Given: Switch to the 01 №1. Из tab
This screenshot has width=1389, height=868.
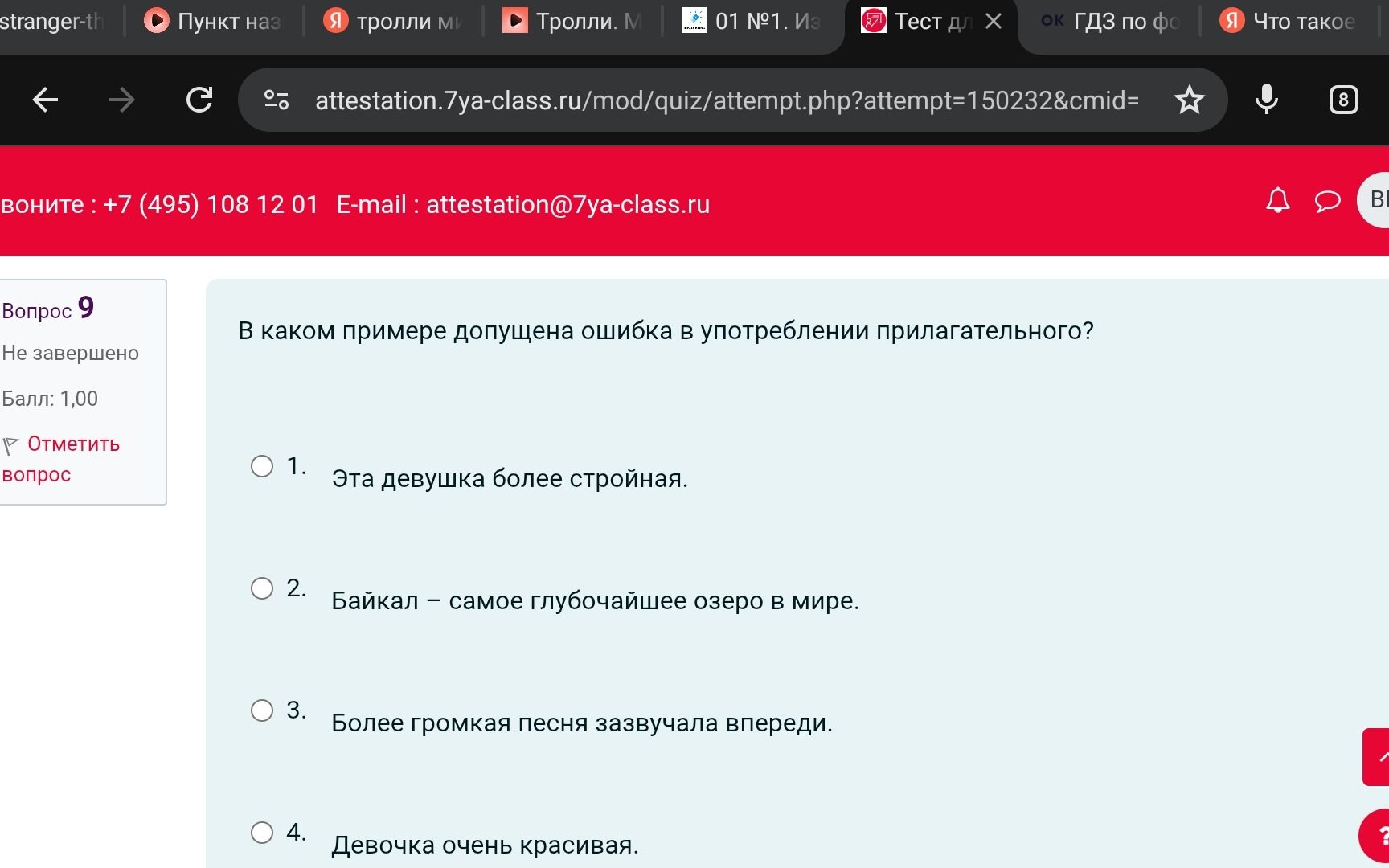Looking at the screenshot, I should point(751,21).
